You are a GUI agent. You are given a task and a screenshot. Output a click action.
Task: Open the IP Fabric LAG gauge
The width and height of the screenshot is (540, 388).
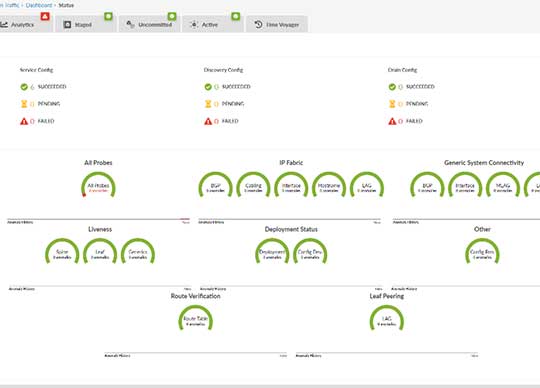(x=367, y=186)
